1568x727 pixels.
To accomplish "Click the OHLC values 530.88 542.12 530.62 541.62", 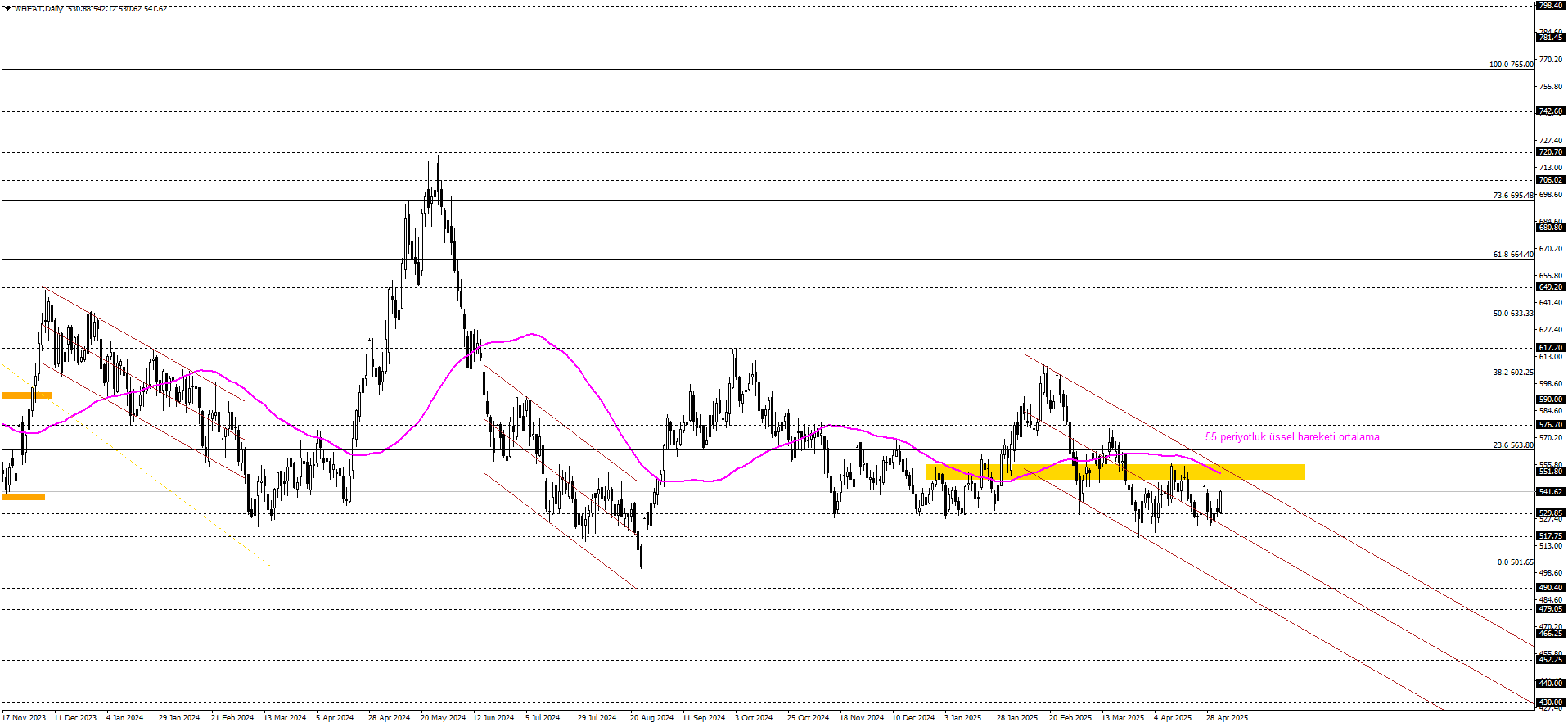I will click(x=118, y=9).
